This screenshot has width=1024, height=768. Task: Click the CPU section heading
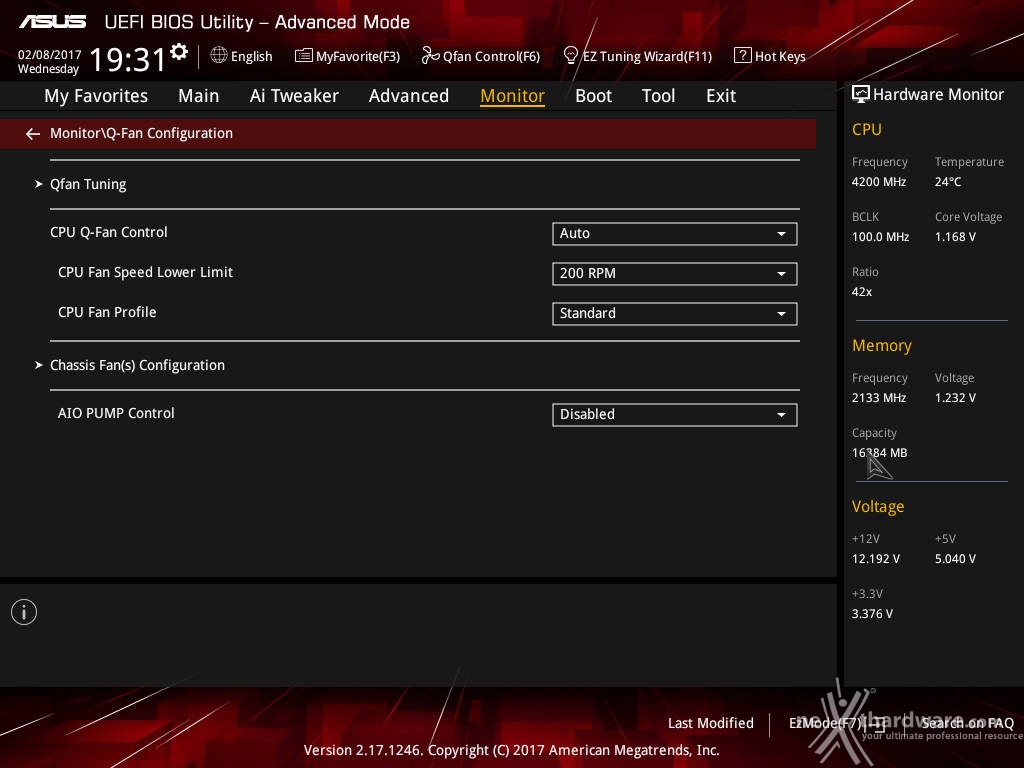(x=867, y=129)
